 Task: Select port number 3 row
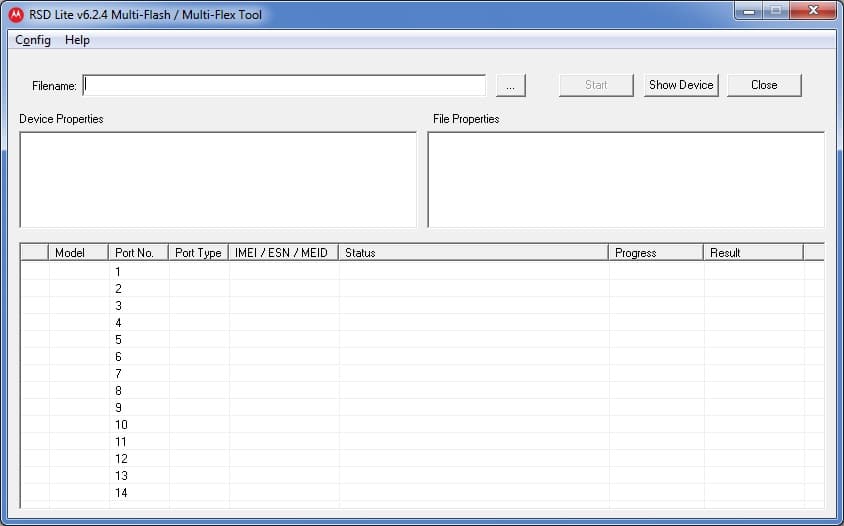422,305
